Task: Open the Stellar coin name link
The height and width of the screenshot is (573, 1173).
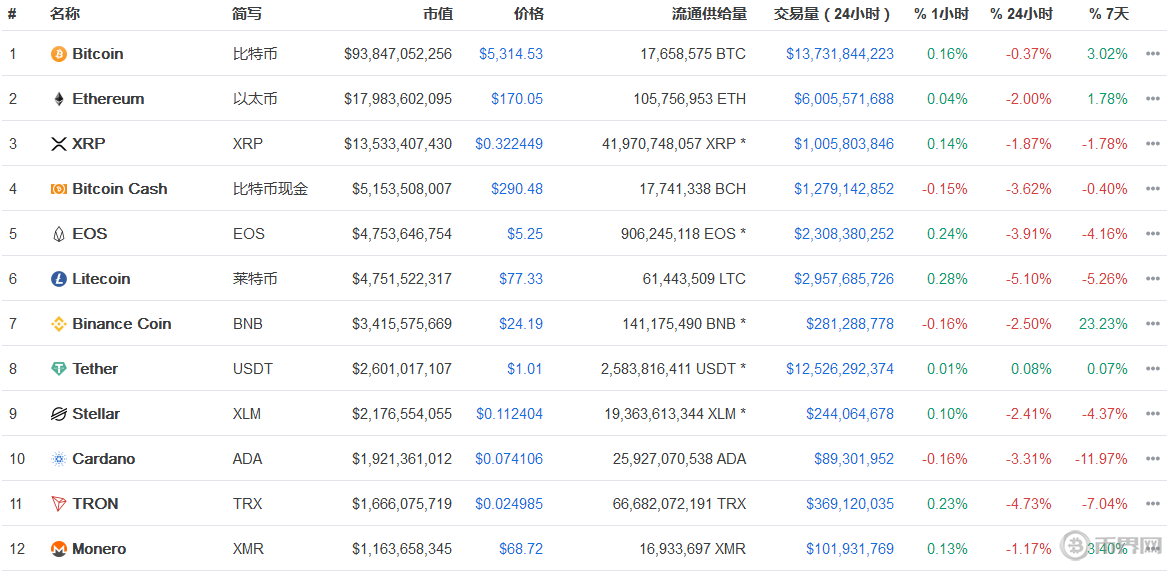Action: pos(96,414)
